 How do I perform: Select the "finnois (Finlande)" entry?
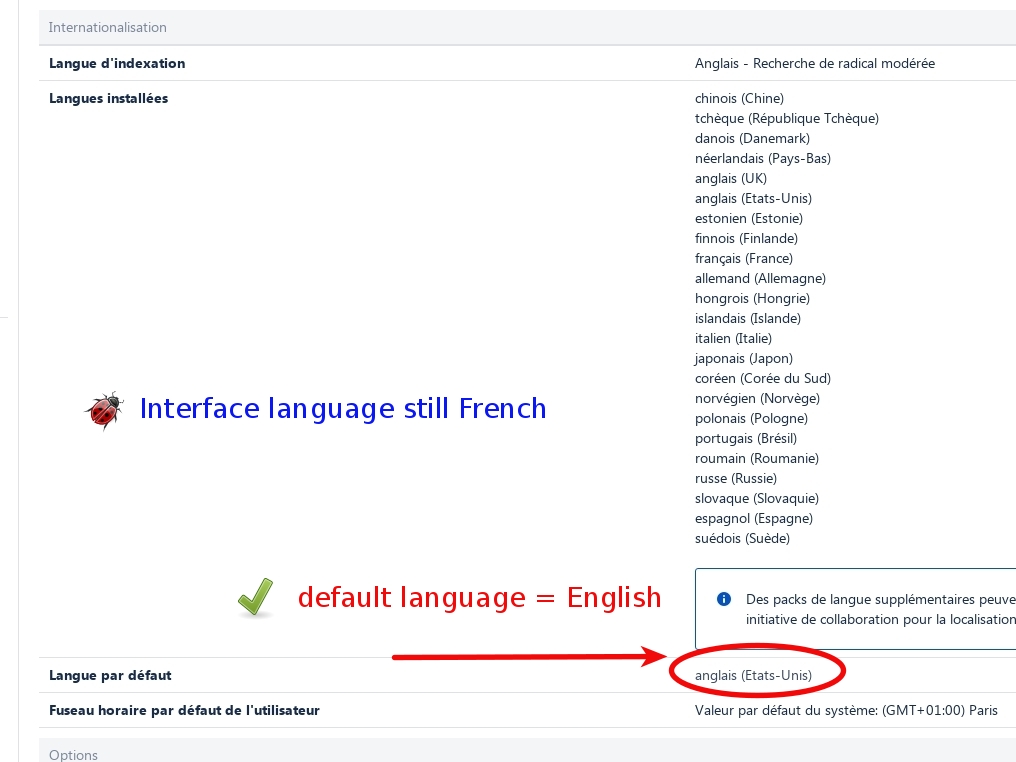pos(746,239)
